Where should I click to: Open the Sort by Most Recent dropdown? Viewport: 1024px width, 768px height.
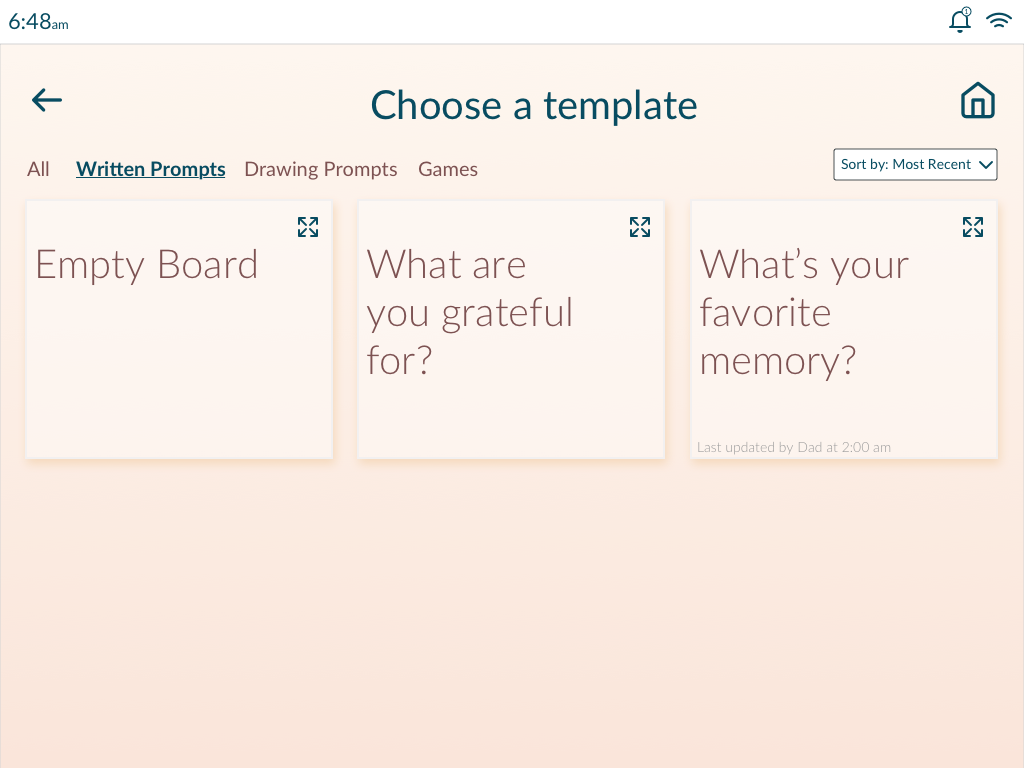coord(915,165)
